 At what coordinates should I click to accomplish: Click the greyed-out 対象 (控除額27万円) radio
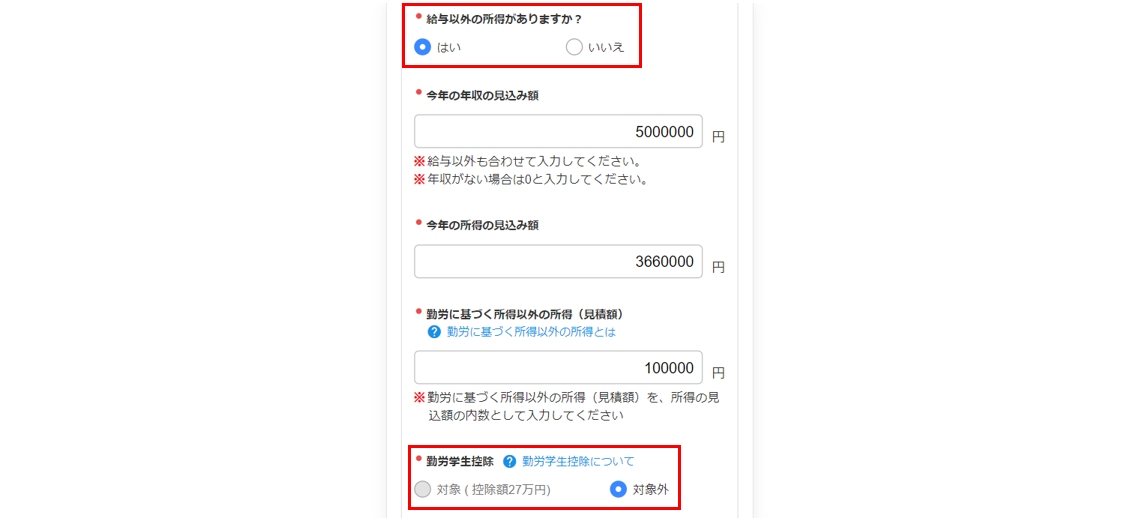click(x=423, y=489)
